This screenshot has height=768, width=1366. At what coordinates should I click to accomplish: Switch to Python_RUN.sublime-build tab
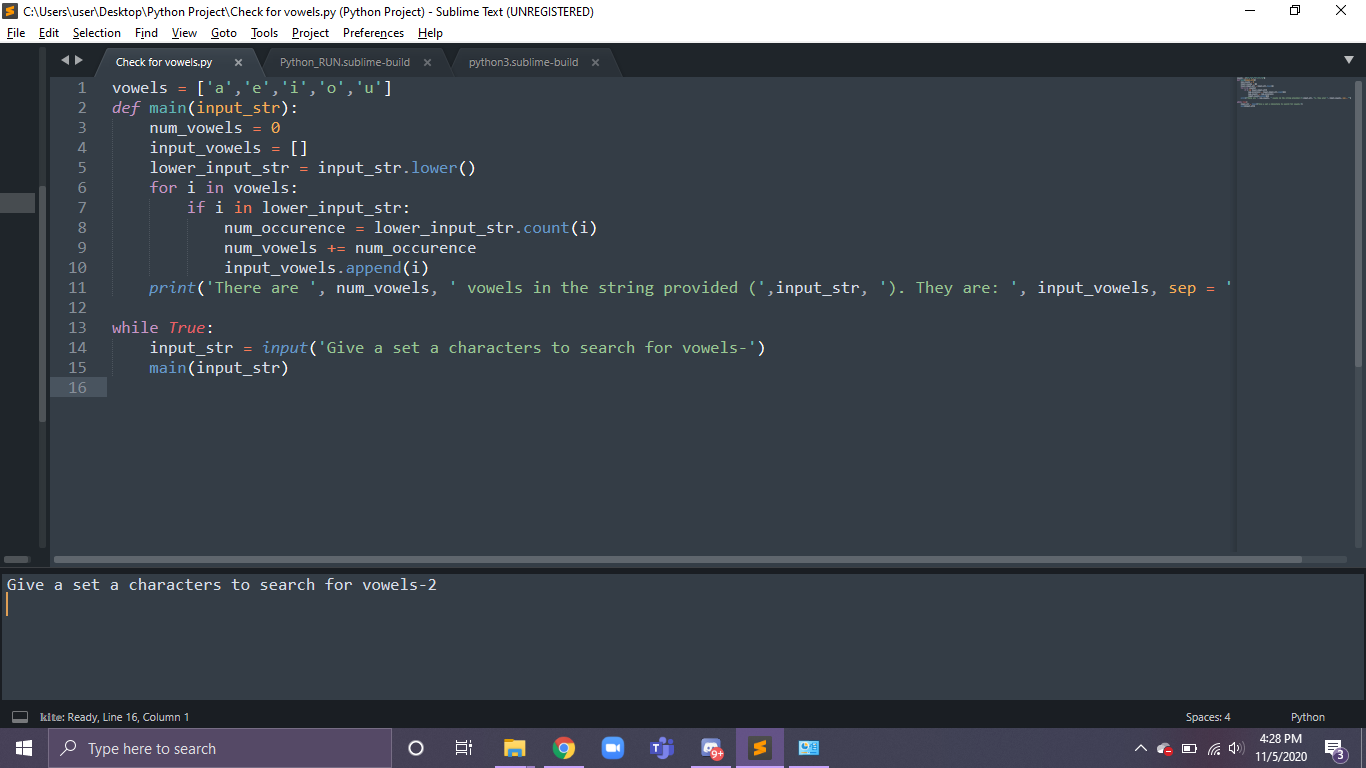[x=344, y=62]
